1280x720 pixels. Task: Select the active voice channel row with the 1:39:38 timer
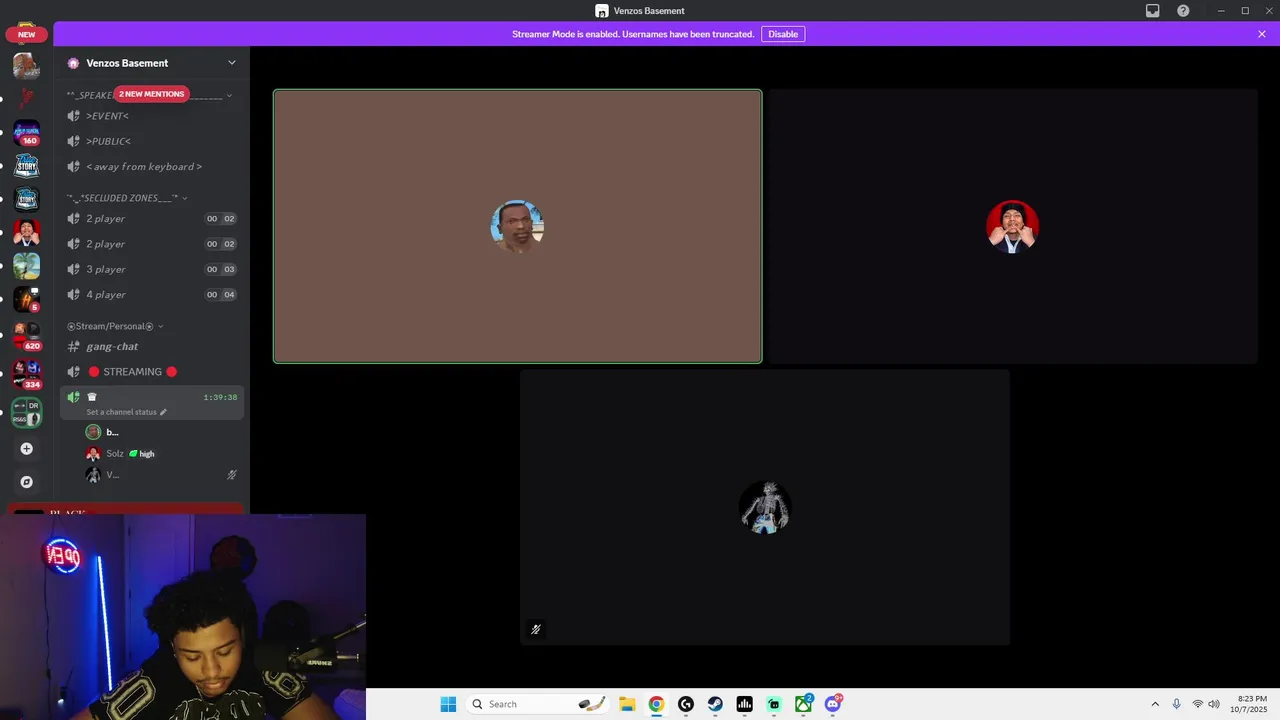pos(150,403)
